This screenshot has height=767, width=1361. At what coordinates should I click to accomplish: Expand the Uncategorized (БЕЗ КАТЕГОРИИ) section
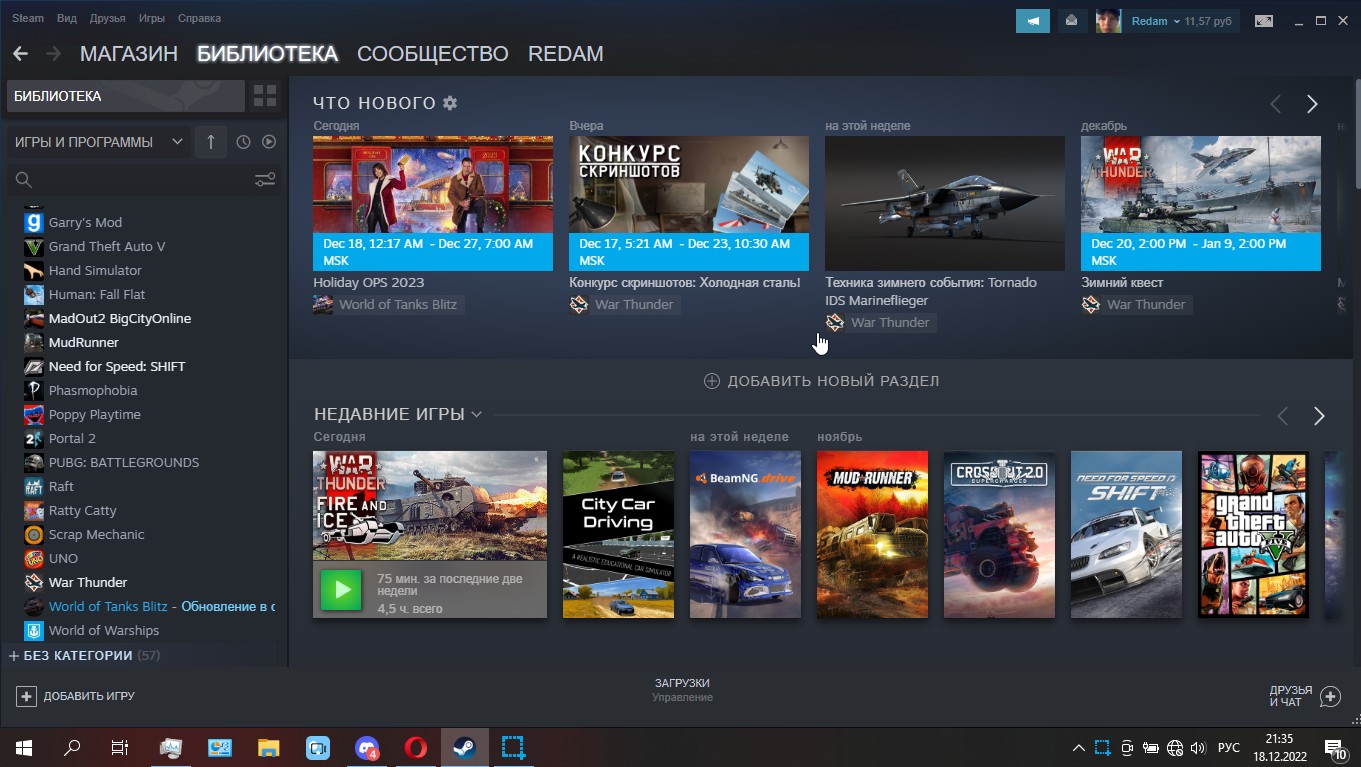[84, 655]
